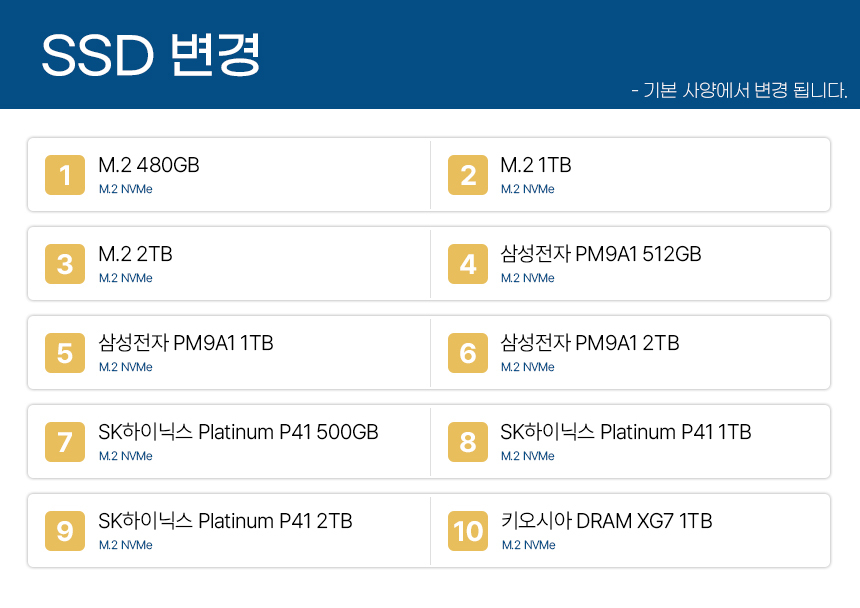The image size is (860, 608).
Task: Click M.2 NVMe label under P41 1TB
Action: pos(528,456)
